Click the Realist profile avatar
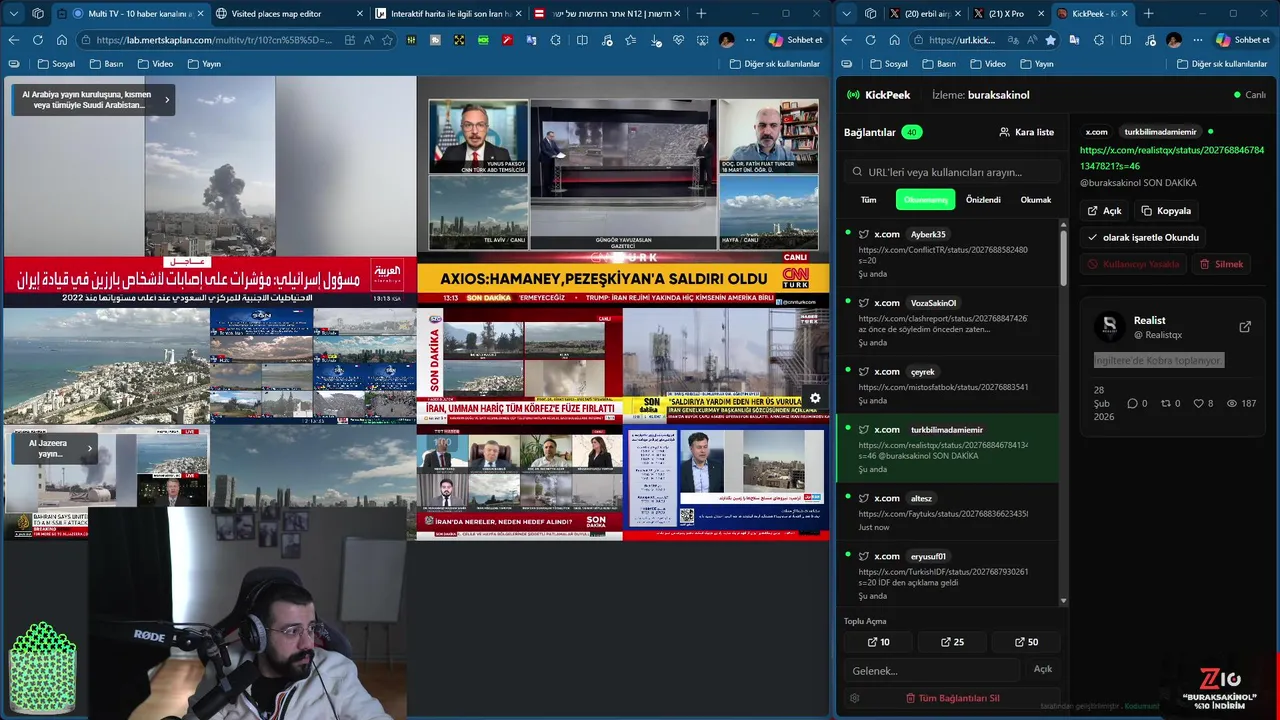This screenshot has width=1280, height=720. coord(1108,327)
